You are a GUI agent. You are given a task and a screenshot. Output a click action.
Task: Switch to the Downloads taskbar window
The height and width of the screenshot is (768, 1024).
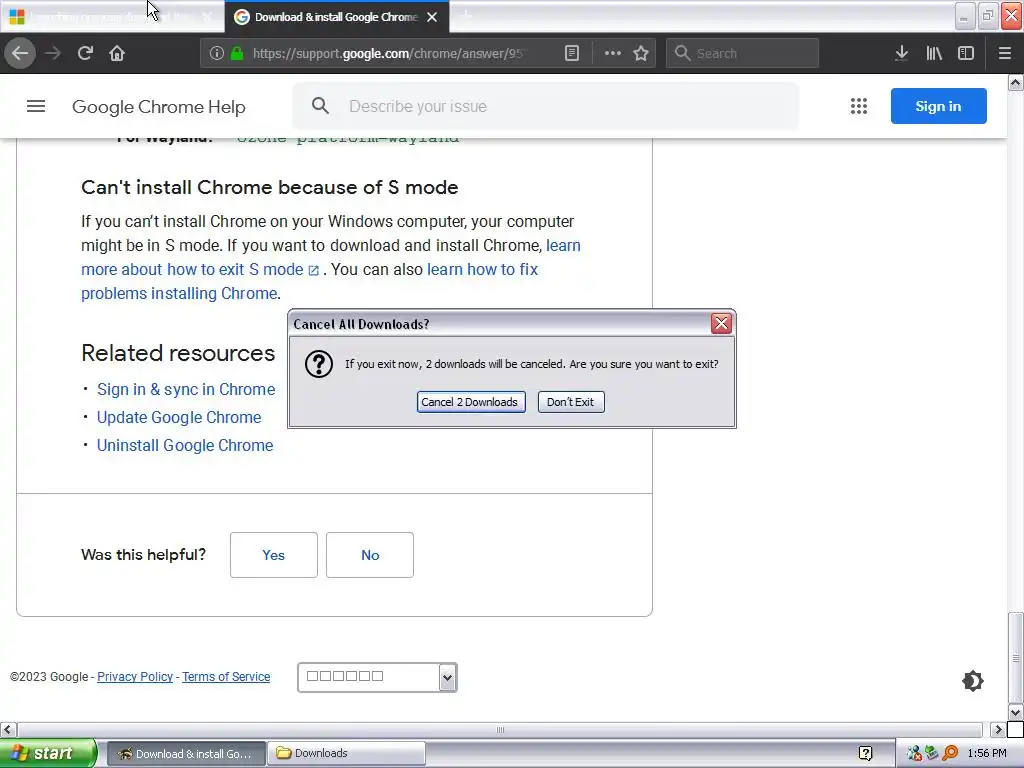click(346, 753)
